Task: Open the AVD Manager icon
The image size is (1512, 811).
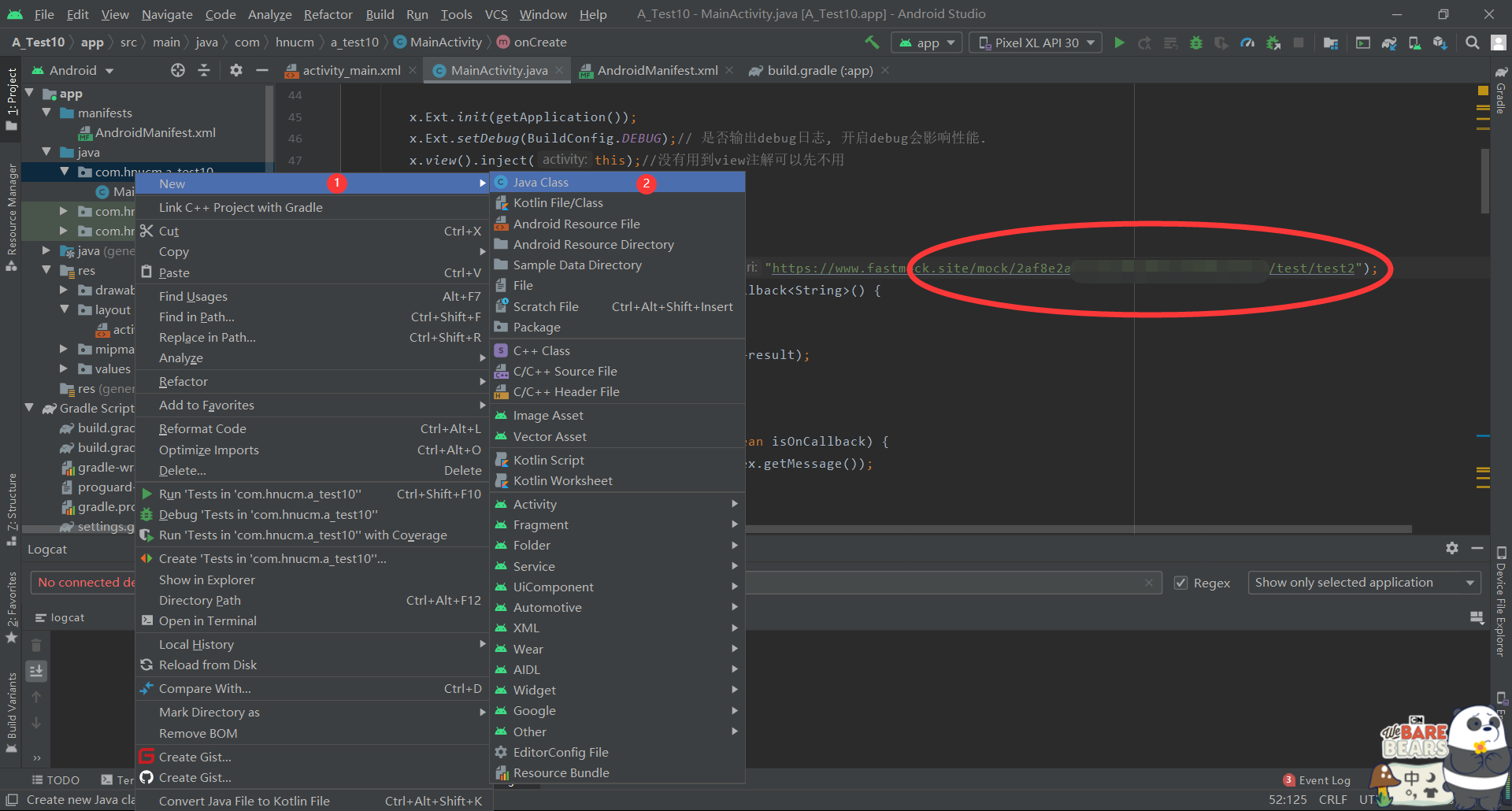Action: coord(1414,43)
